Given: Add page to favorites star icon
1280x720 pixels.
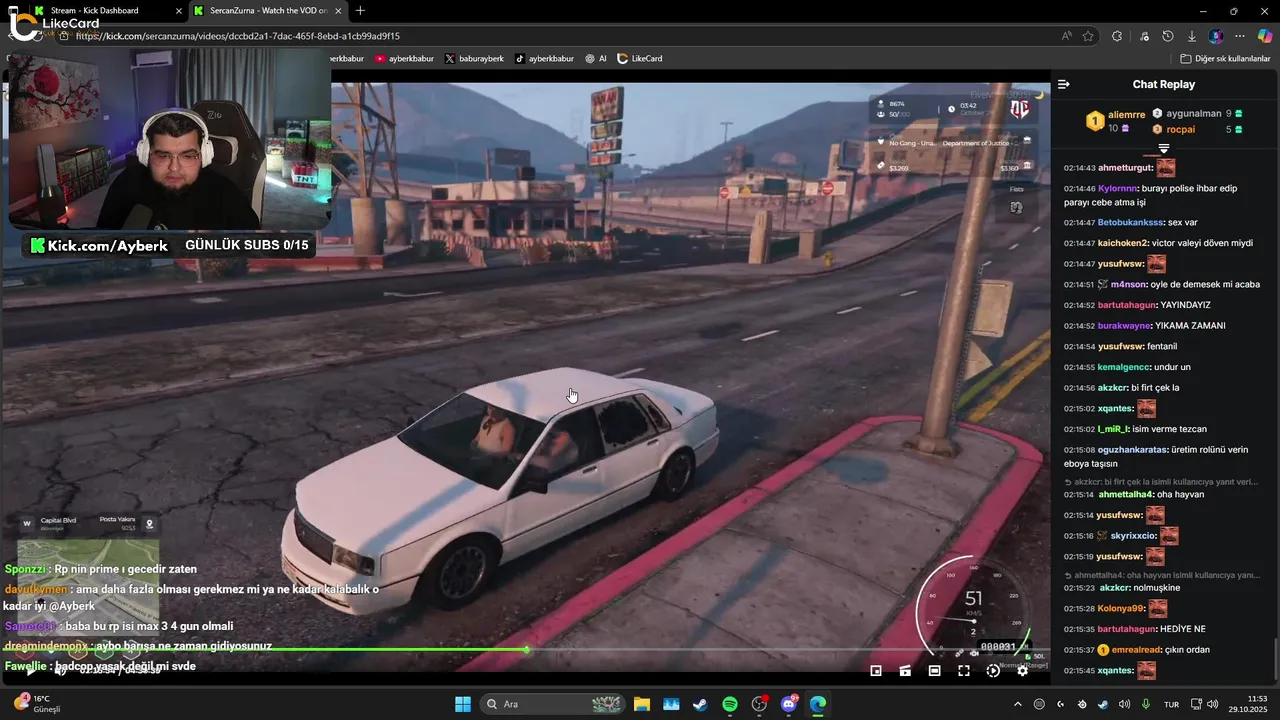Looking at the screenshot, I should pyautogui.click(x=1088, y=36).
